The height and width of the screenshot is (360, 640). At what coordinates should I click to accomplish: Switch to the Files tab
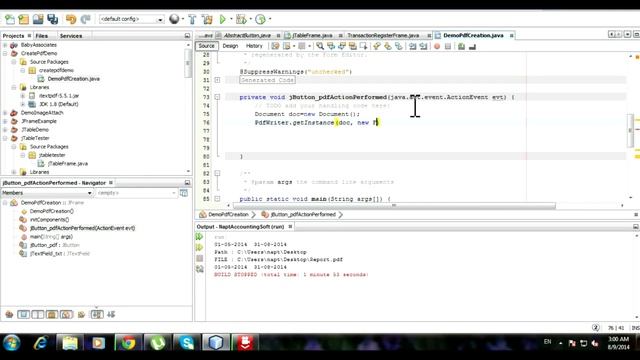pos(42,36)
